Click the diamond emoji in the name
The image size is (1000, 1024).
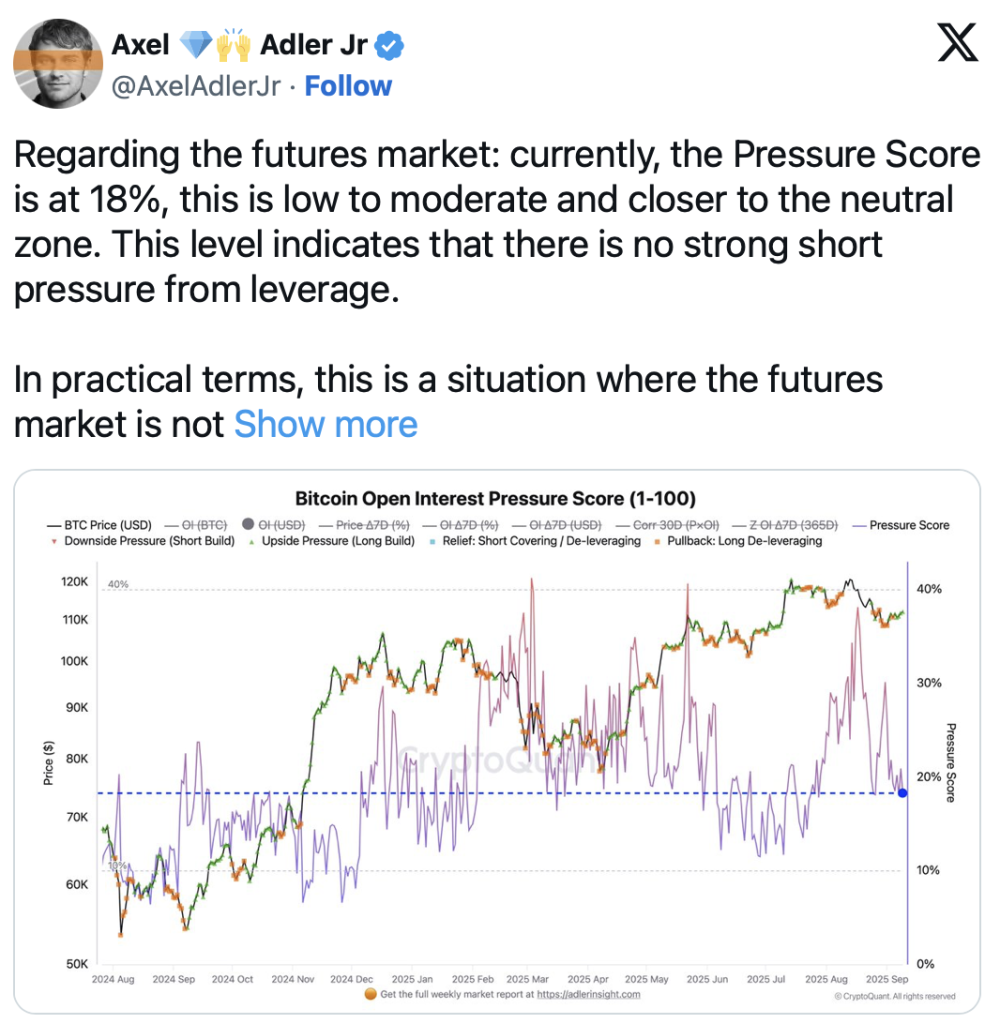pos(195,45)
